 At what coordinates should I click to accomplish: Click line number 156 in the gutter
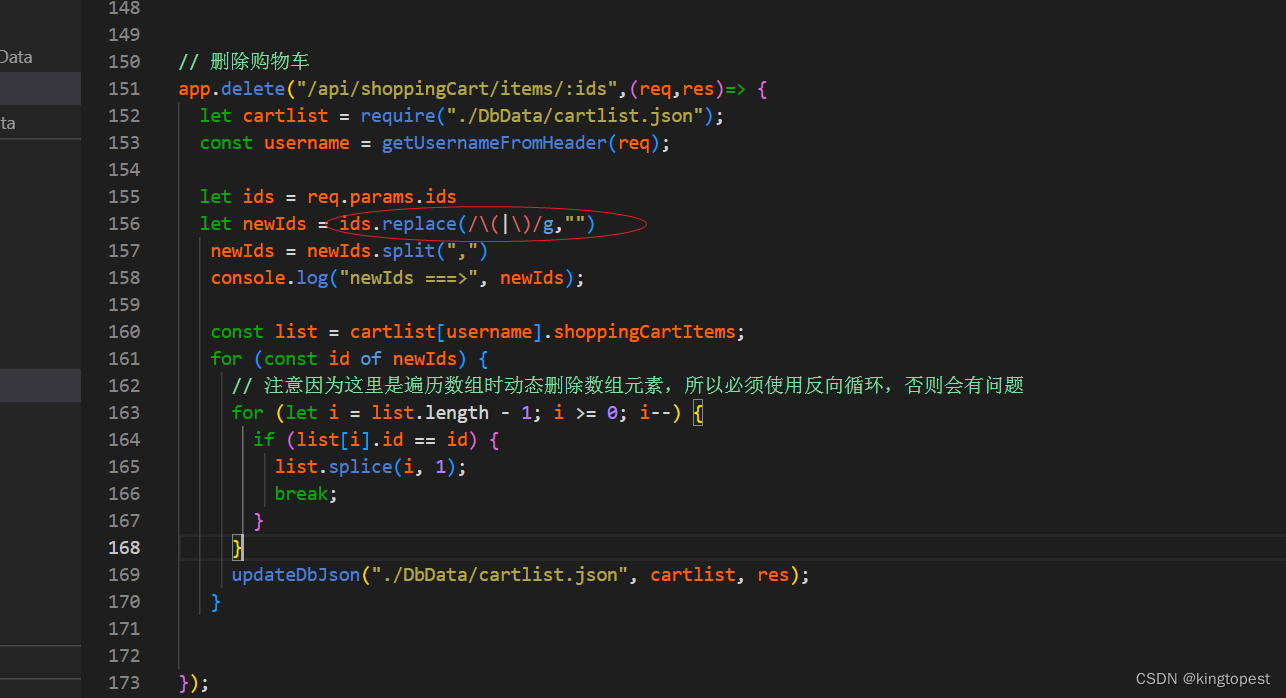[x=124, y=224]
